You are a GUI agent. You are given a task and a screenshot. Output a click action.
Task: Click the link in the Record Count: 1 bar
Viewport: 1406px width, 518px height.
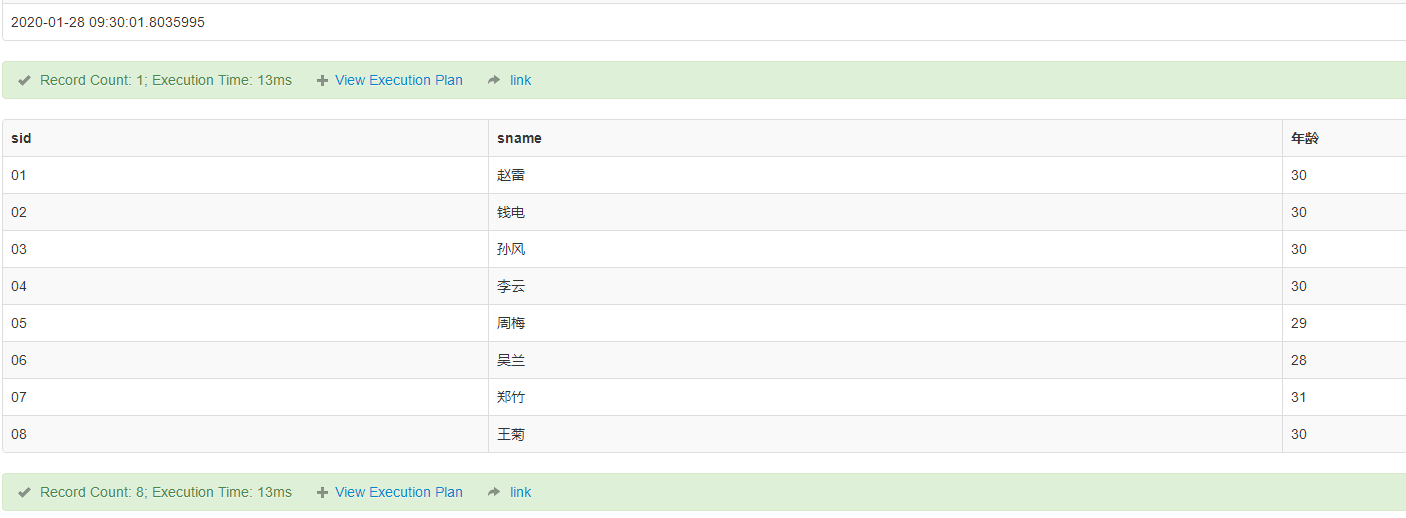pos(520,80)
